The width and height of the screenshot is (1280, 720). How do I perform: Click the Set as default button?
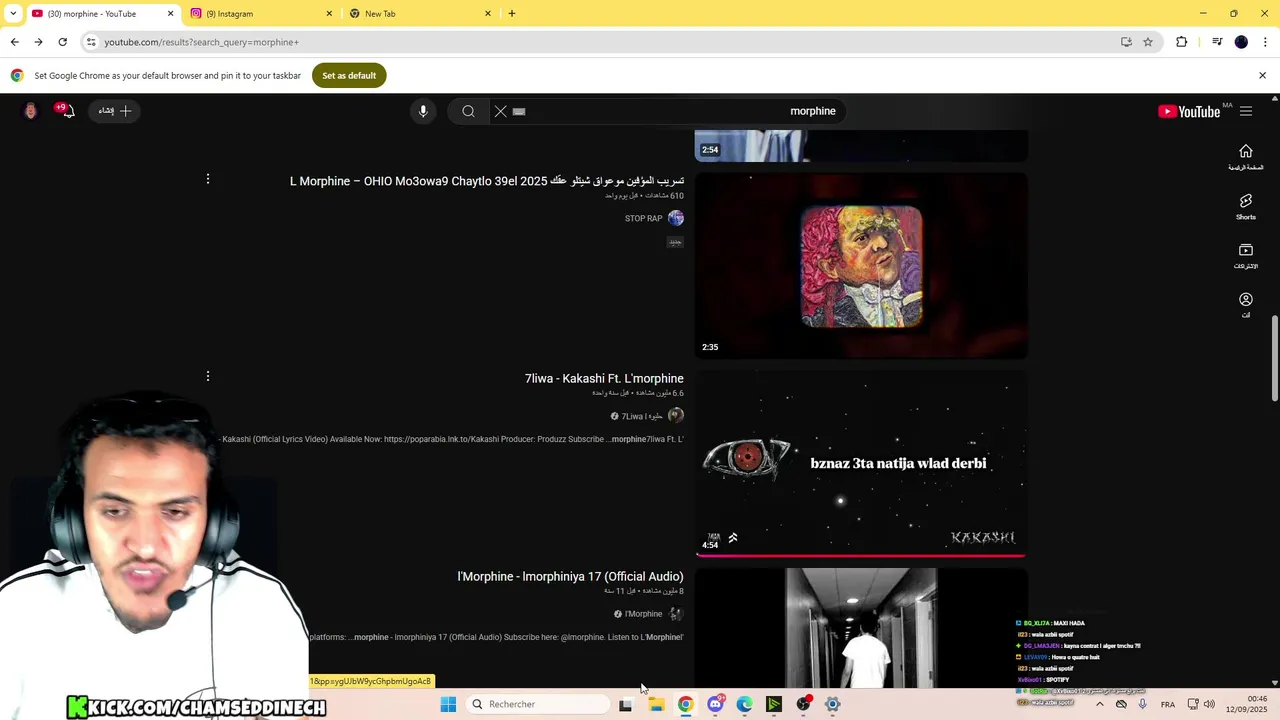(x=349, y=75)
